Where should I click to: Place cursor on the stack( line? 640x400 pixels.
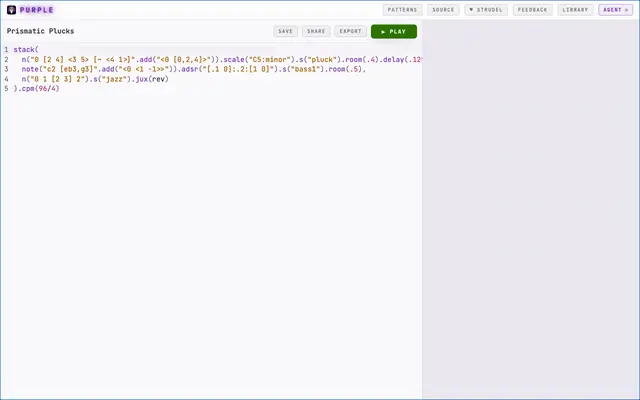click(26, 50)
